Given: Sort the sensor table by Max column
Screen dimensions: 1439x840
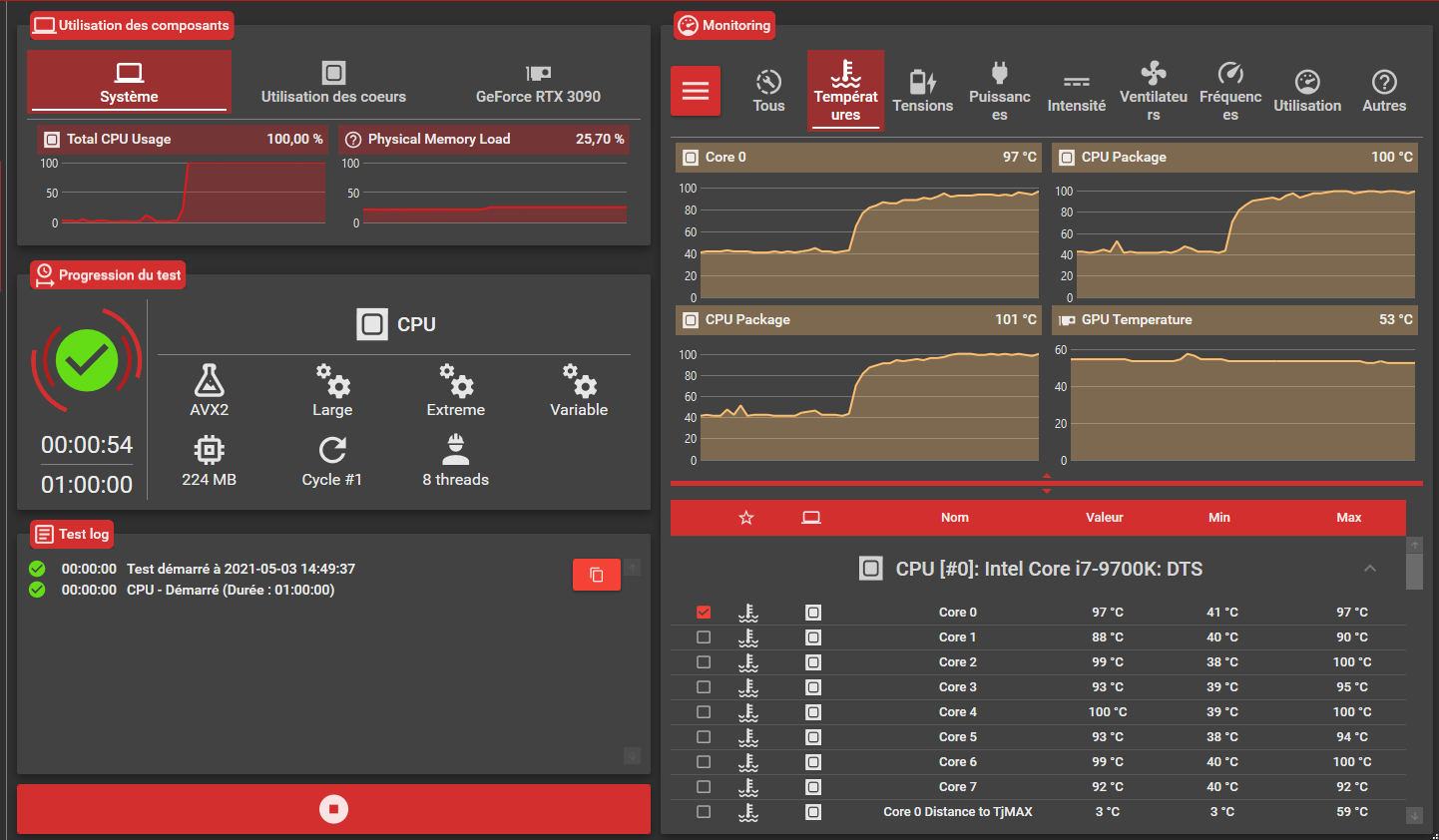Looking at the screenshot, I should pyautogui.click(x=1349, y=517).
